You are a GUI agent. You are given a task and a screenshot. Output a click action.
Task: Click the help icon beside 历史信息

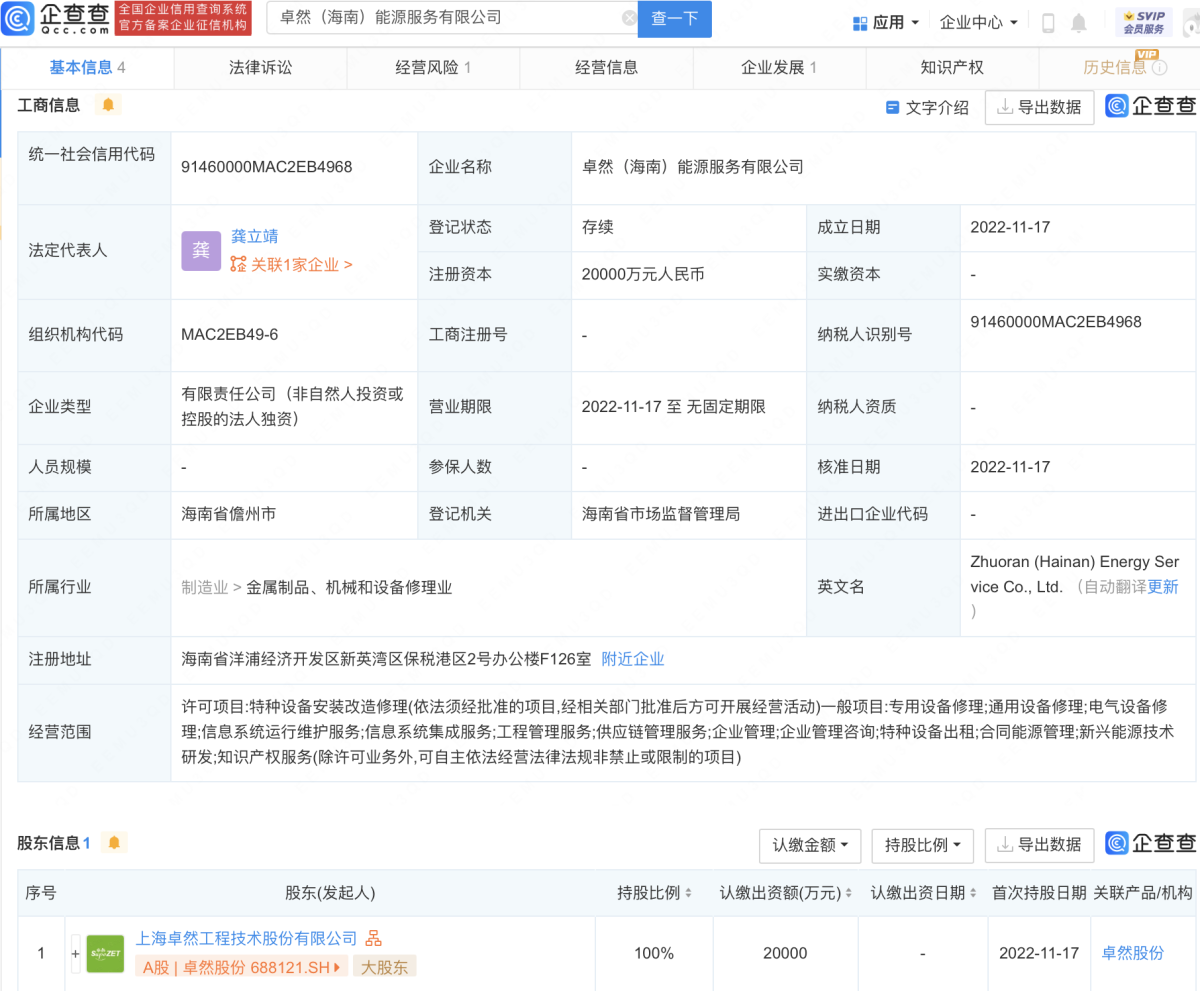(x=1159, y=68)
